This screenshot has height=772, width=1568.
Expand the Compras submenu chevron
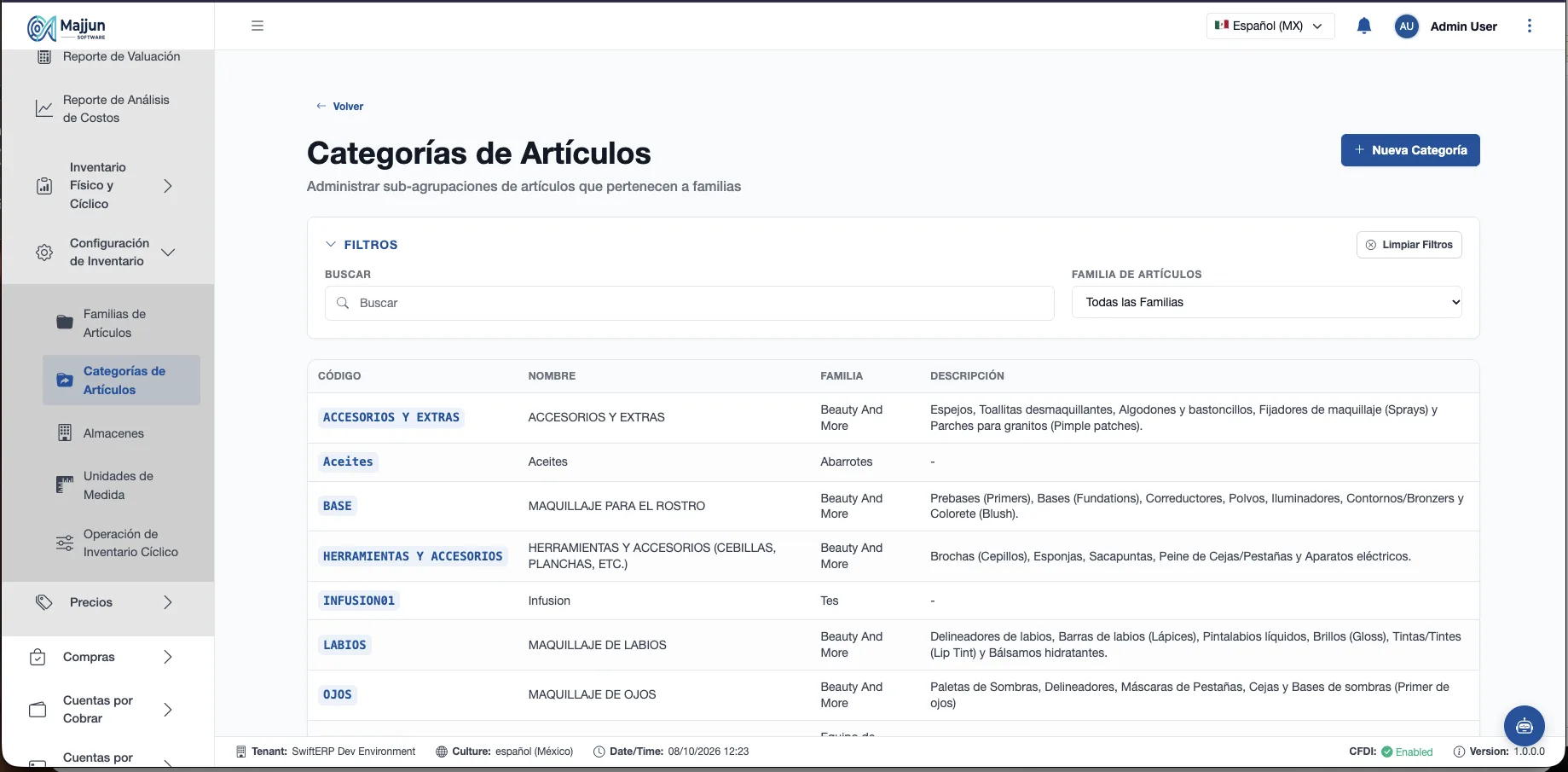coord(168,657)
